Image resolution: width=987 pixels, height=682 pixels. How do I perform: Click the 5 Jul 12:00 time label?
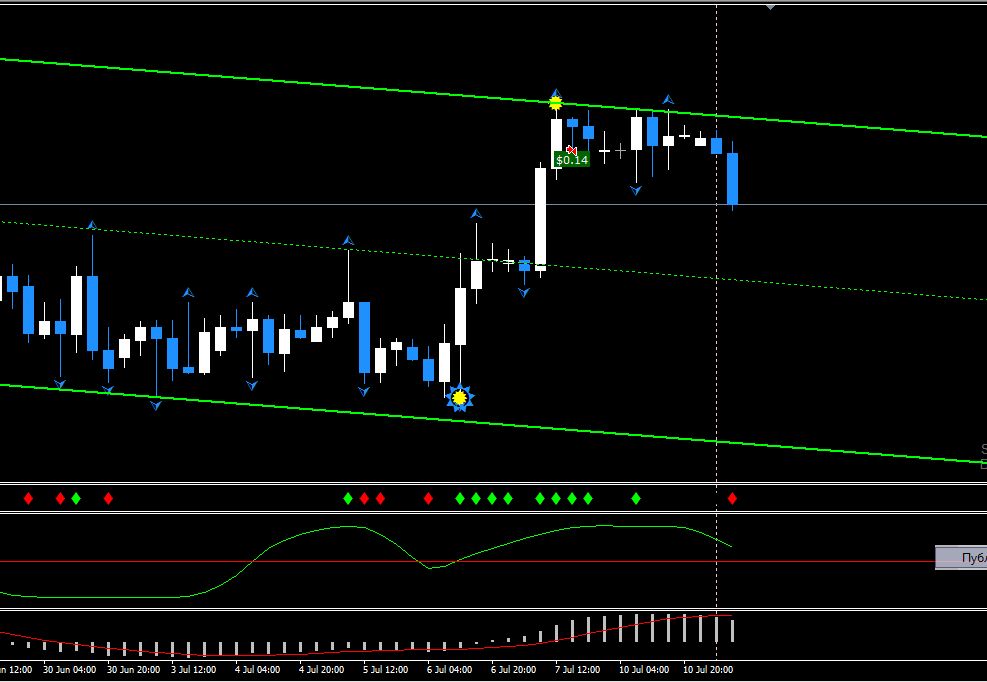click(385, 669)
